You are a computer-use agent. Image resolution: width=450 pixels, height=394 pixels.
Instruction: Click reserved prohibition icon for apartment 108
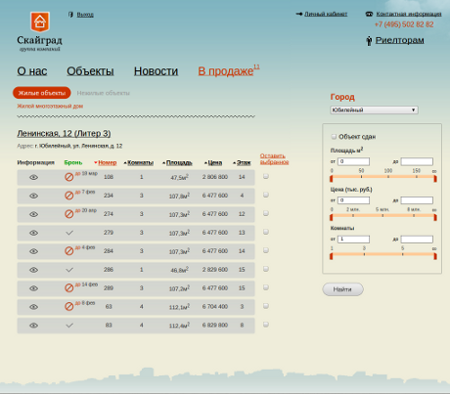pyautogui.click(x=69, y=177)
